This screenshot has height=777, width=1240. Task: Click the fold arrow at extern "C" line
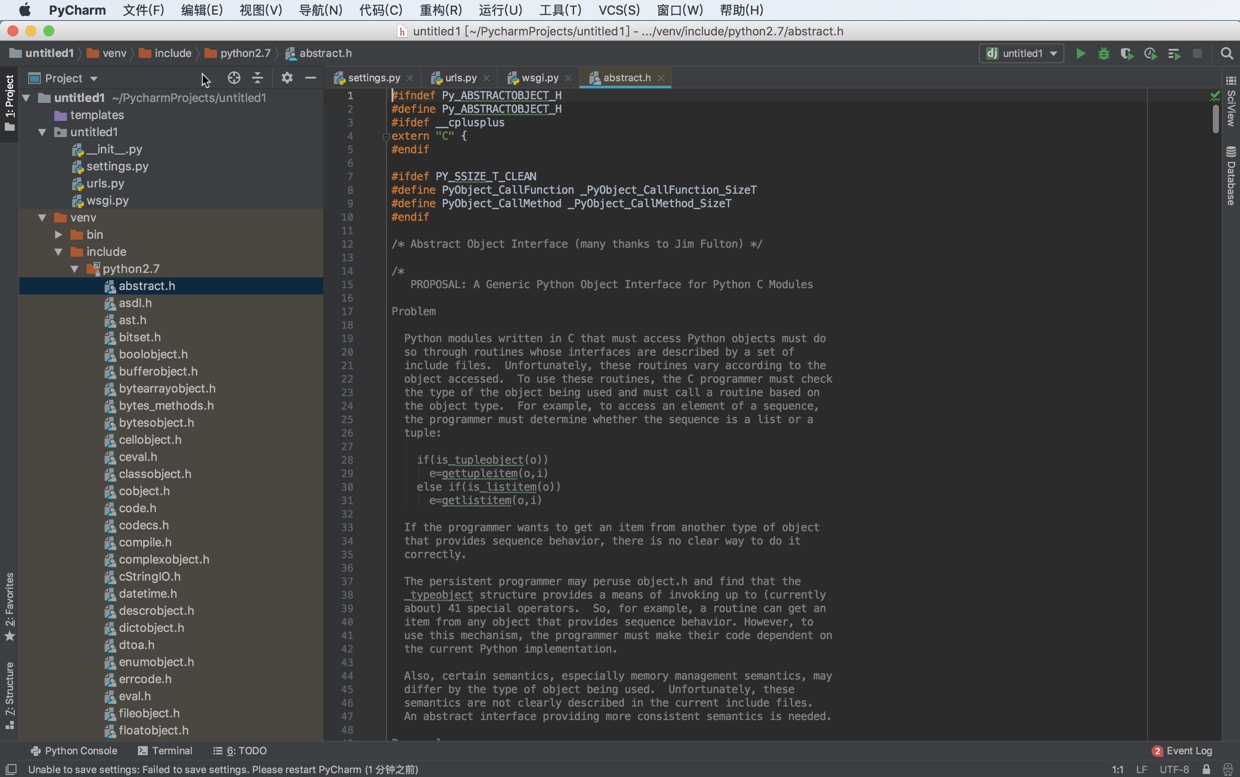pos(386,136)
